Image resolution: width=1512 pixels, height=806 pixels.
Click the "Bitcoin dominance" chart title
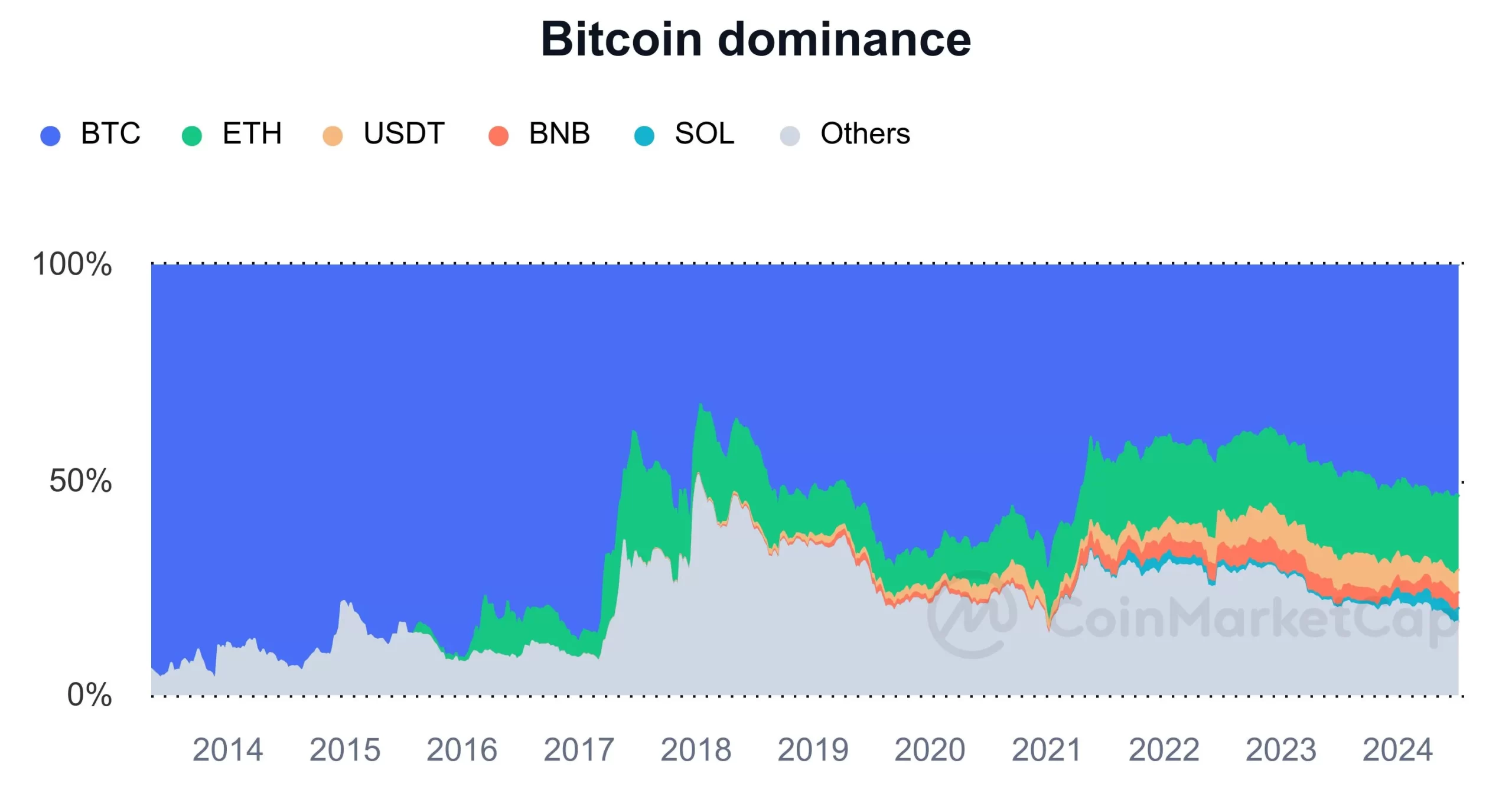click(x=756, y=39)
